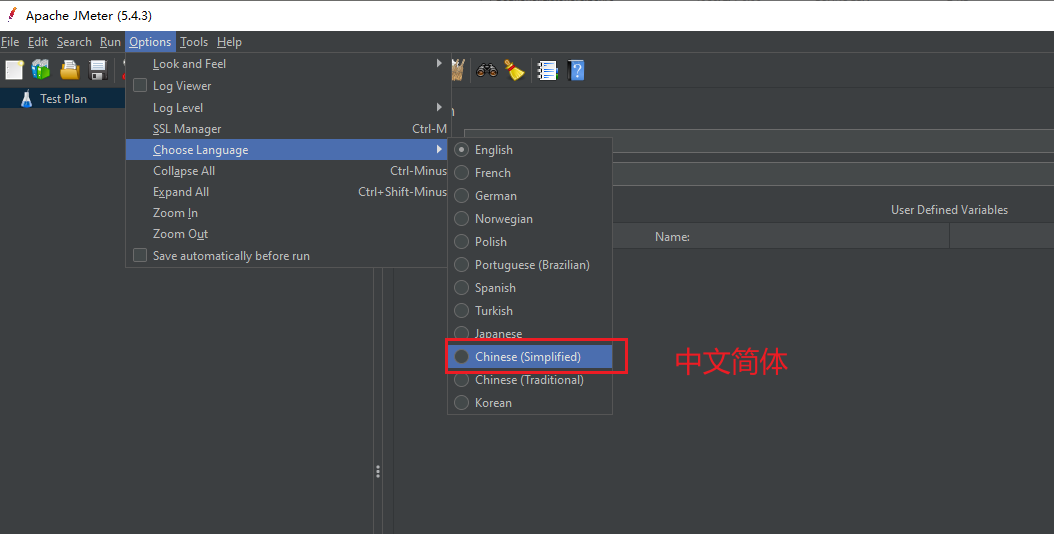1054x534 pixels.
Task: Click Expand All menu entry
Action: (x=286, y=192)
